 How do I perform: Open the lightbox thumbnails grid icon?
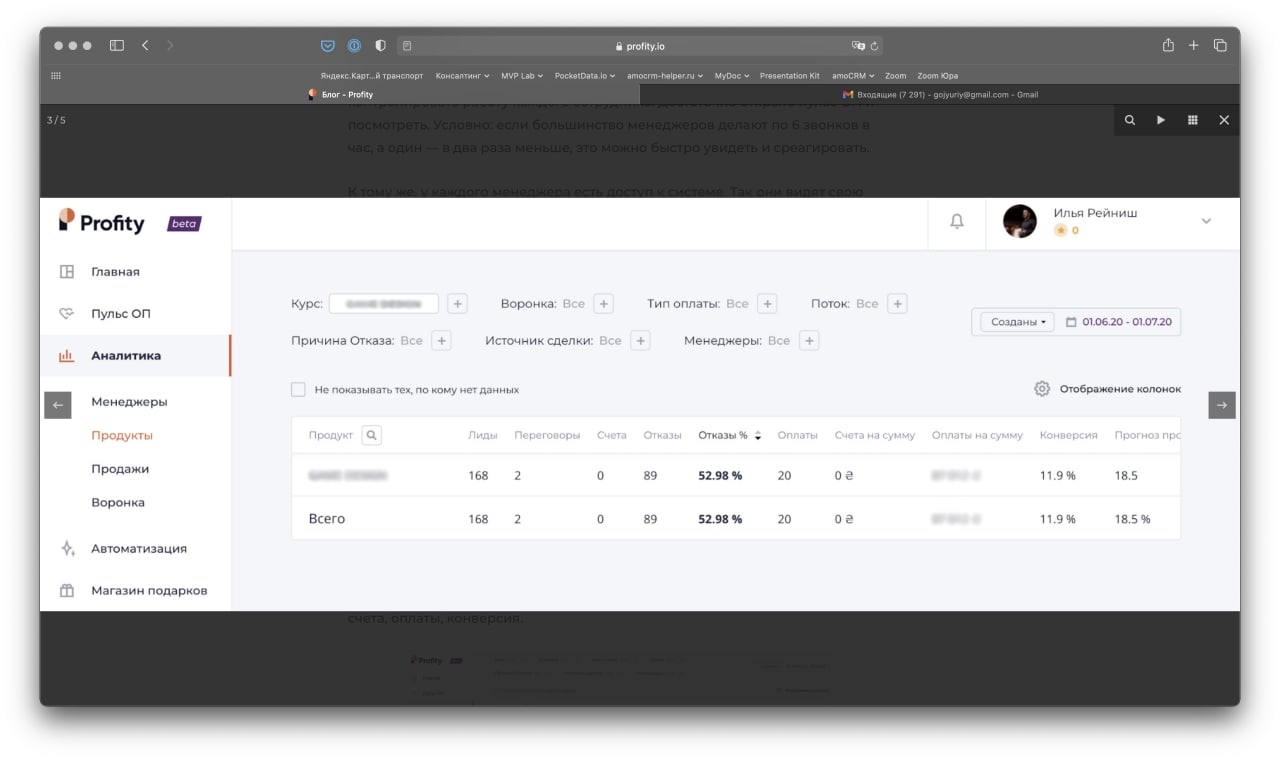1193,120
